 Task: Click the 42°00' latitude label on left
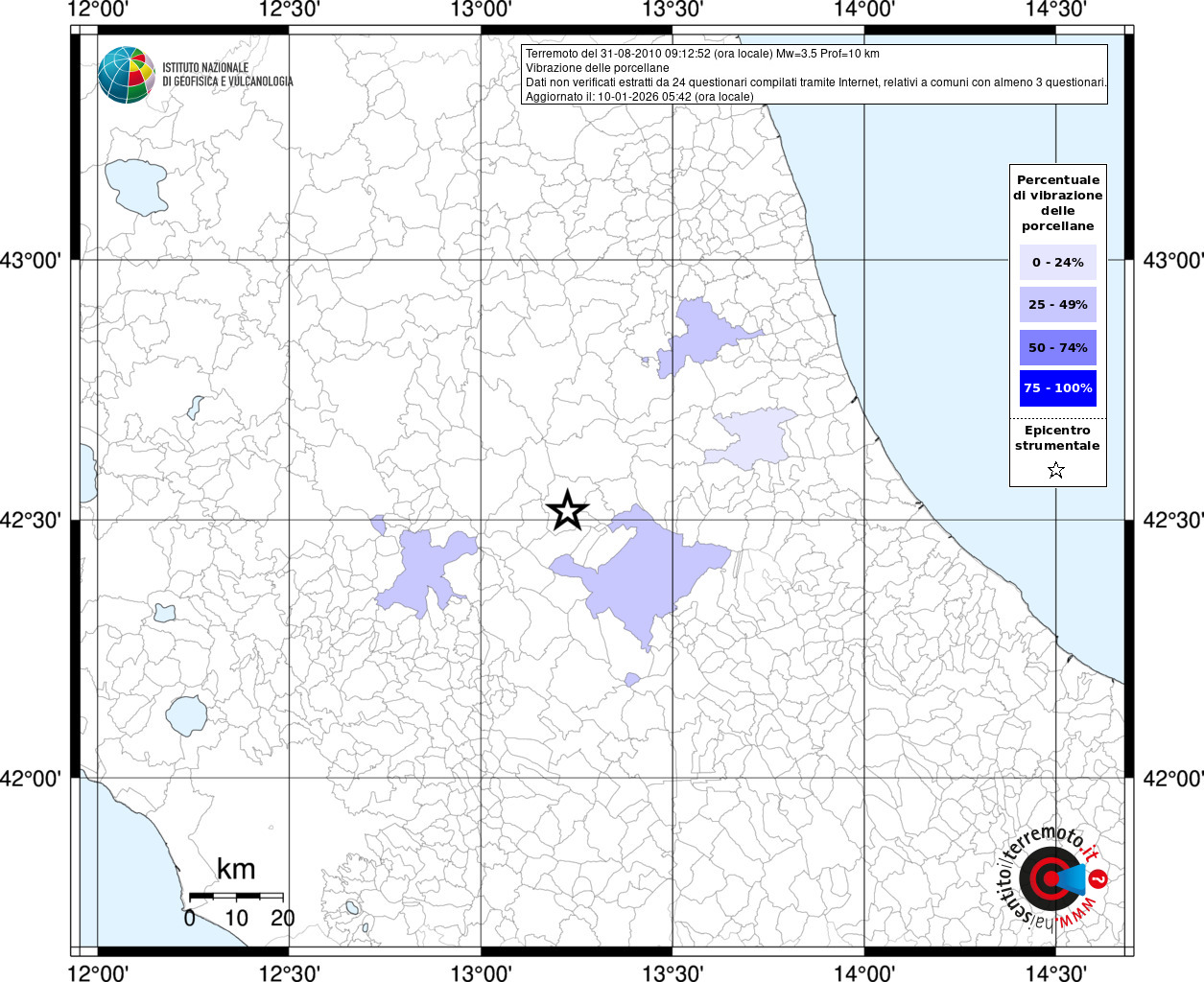click(32, 778)
